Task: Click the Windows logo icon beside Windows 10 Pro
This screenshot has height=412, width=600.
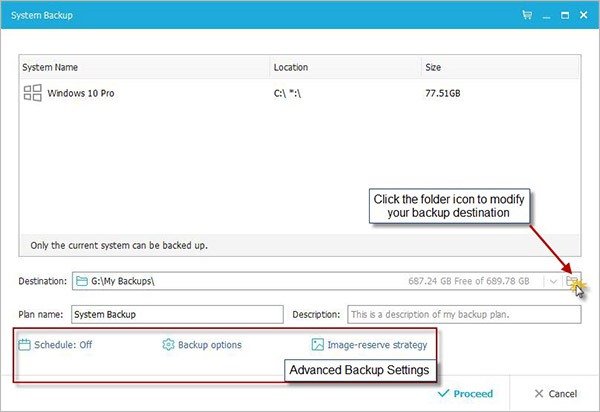Action: [x=33, y=93]
